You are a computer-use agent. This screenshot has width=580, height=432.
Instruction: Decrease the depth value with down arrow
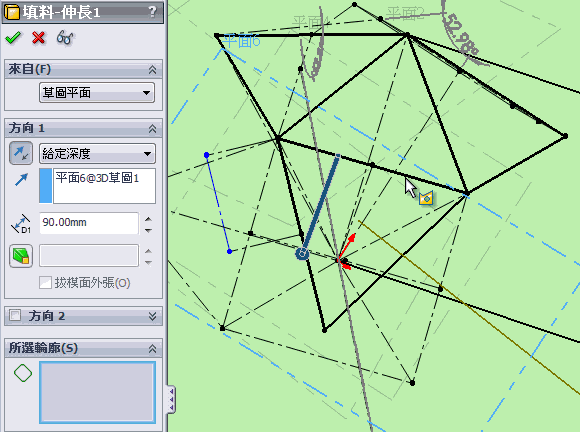(148, 231)
